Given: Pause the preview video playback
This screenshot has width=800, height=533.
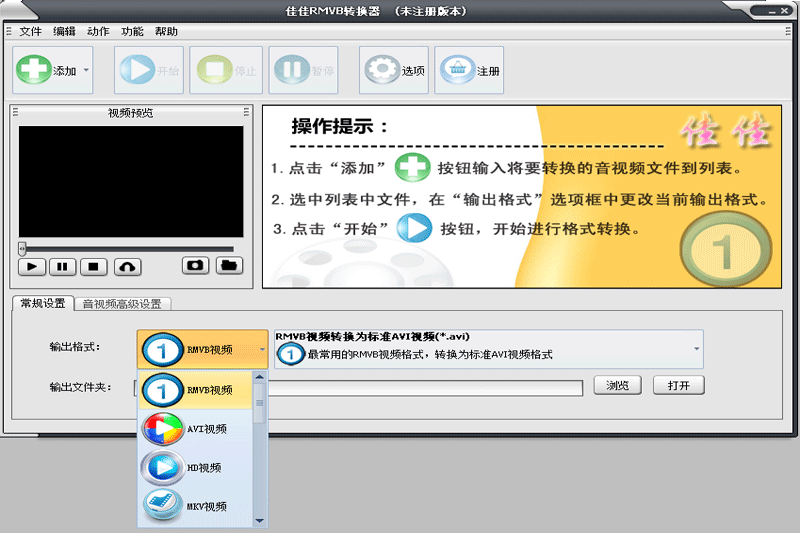Looking at the screenshot, I should click(x=62, y=267).
